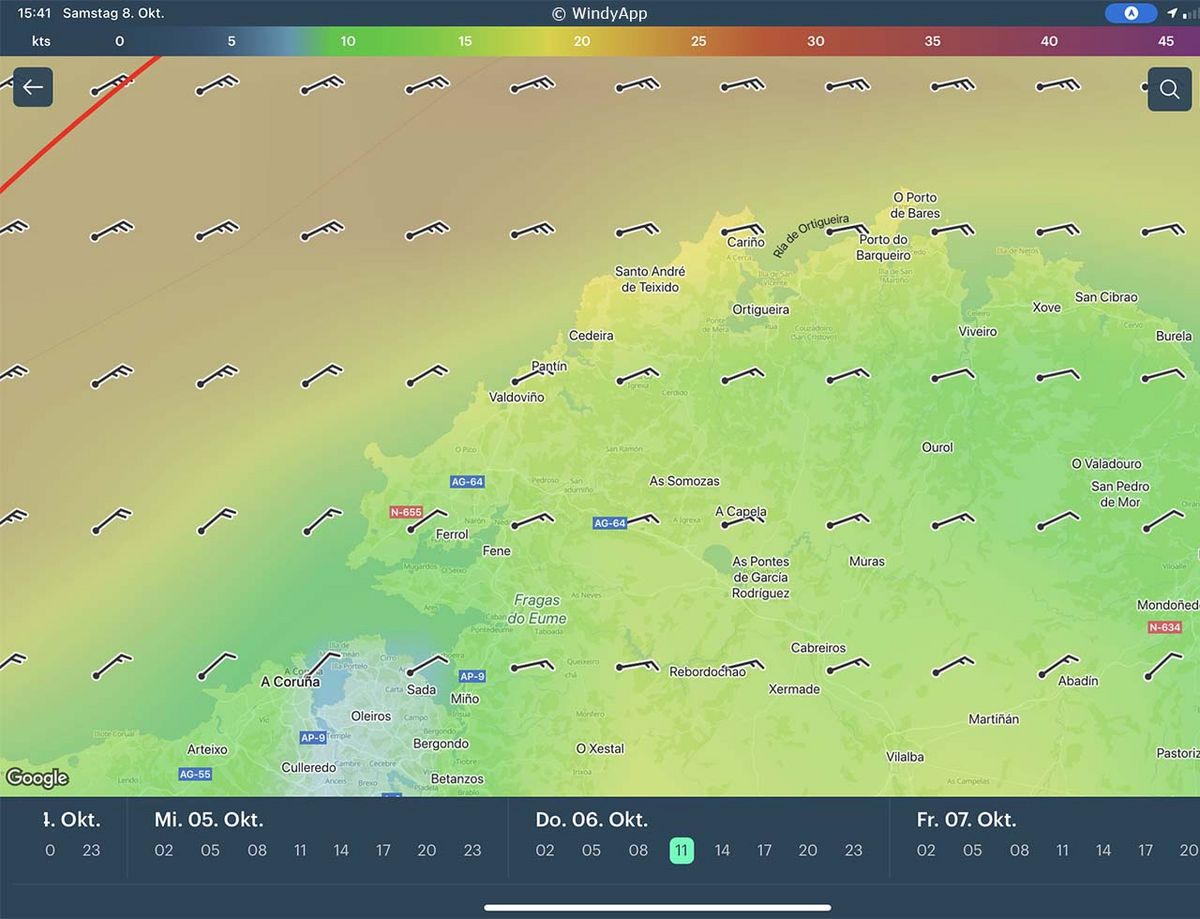Tap the N-655 road badge near Ferrol

pos(406,512)
